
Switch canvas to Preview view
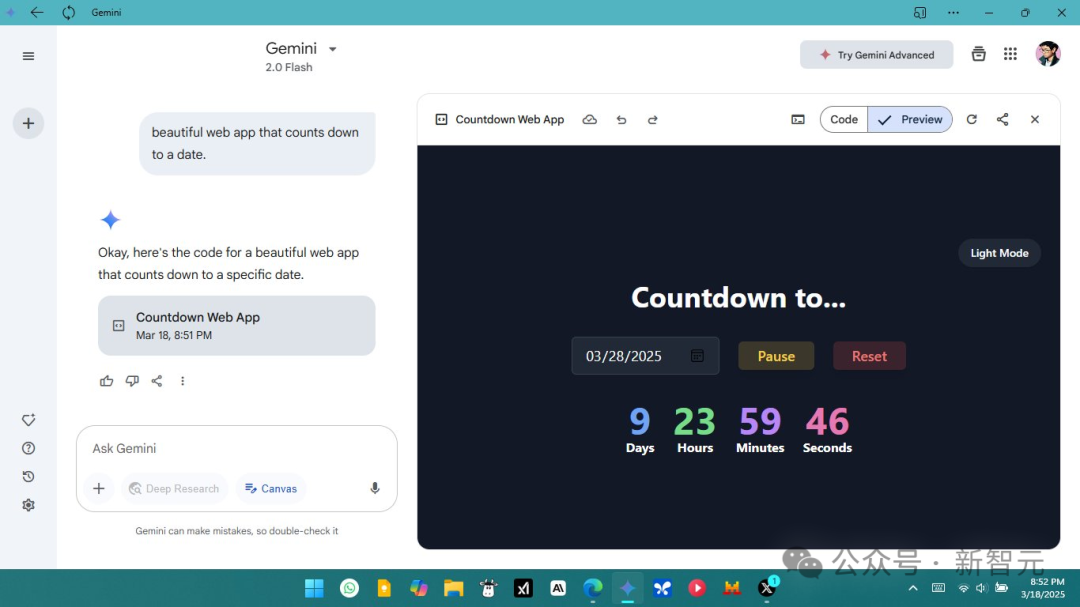click(910, 119)
